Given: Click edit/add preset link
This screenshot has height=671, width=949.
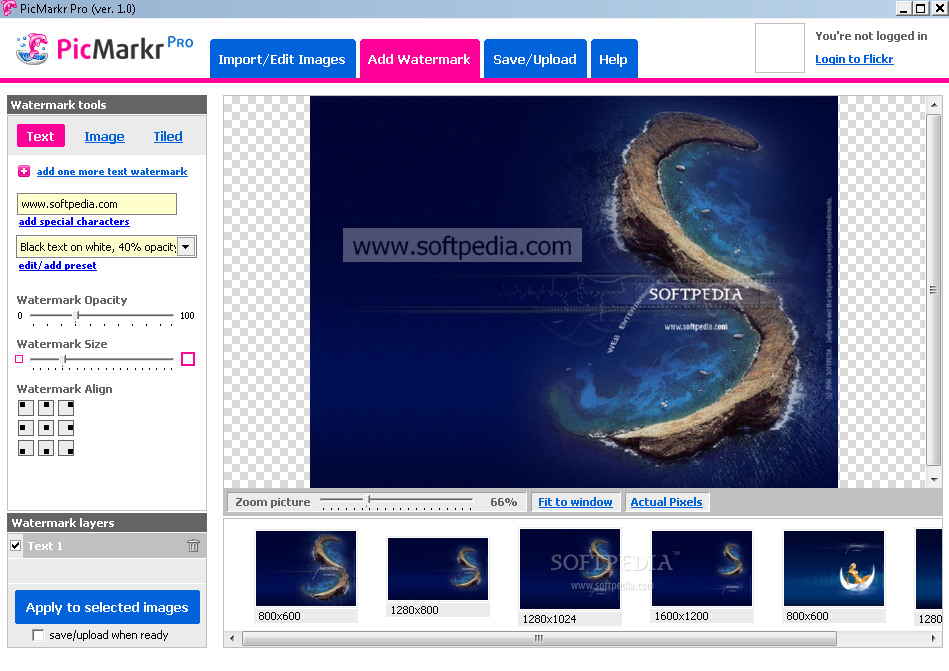Looking at the screenshot, I should [x=57, y=265].
